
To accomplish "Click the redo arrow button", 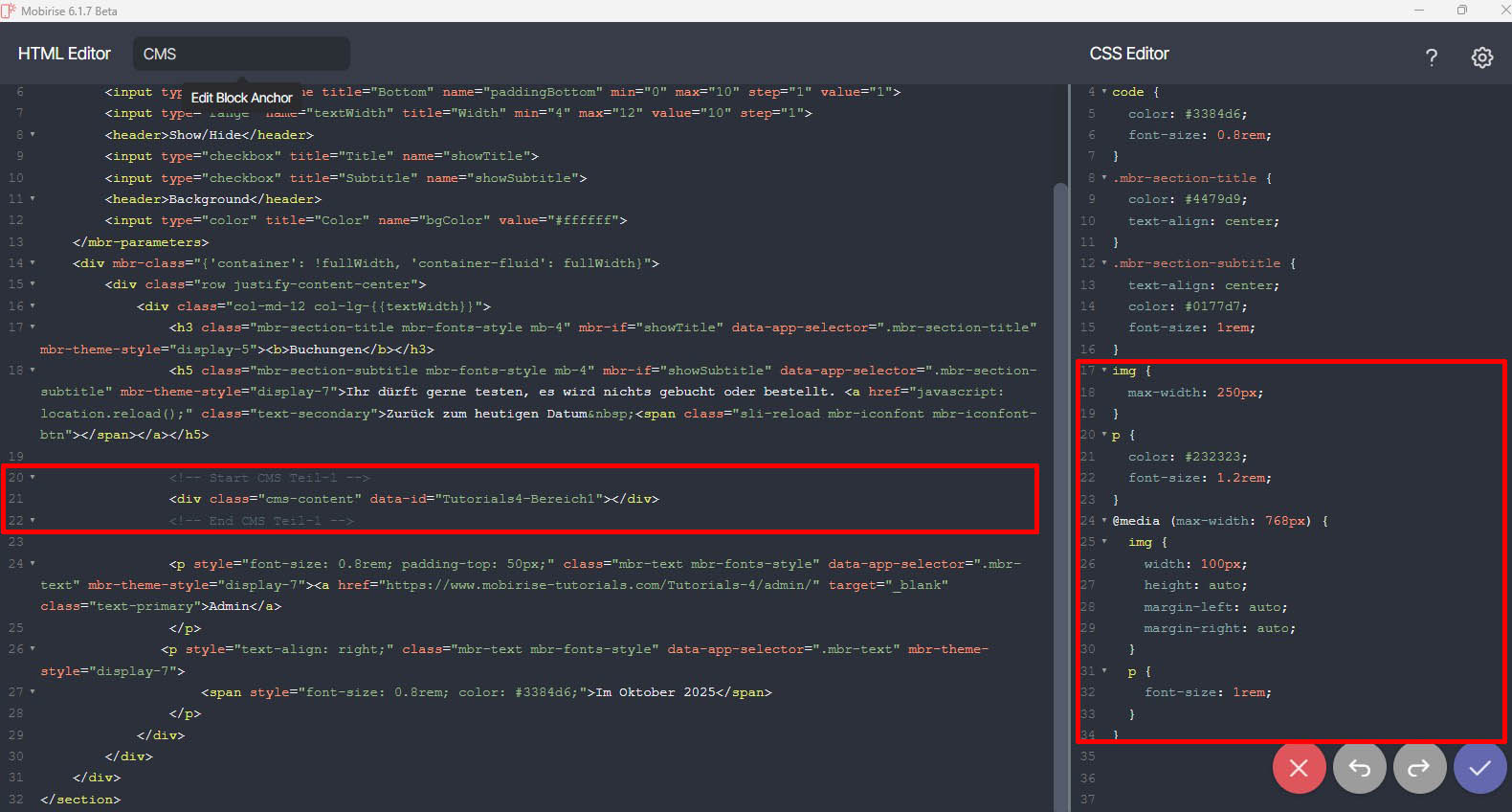I will [x=1419, y=768].
